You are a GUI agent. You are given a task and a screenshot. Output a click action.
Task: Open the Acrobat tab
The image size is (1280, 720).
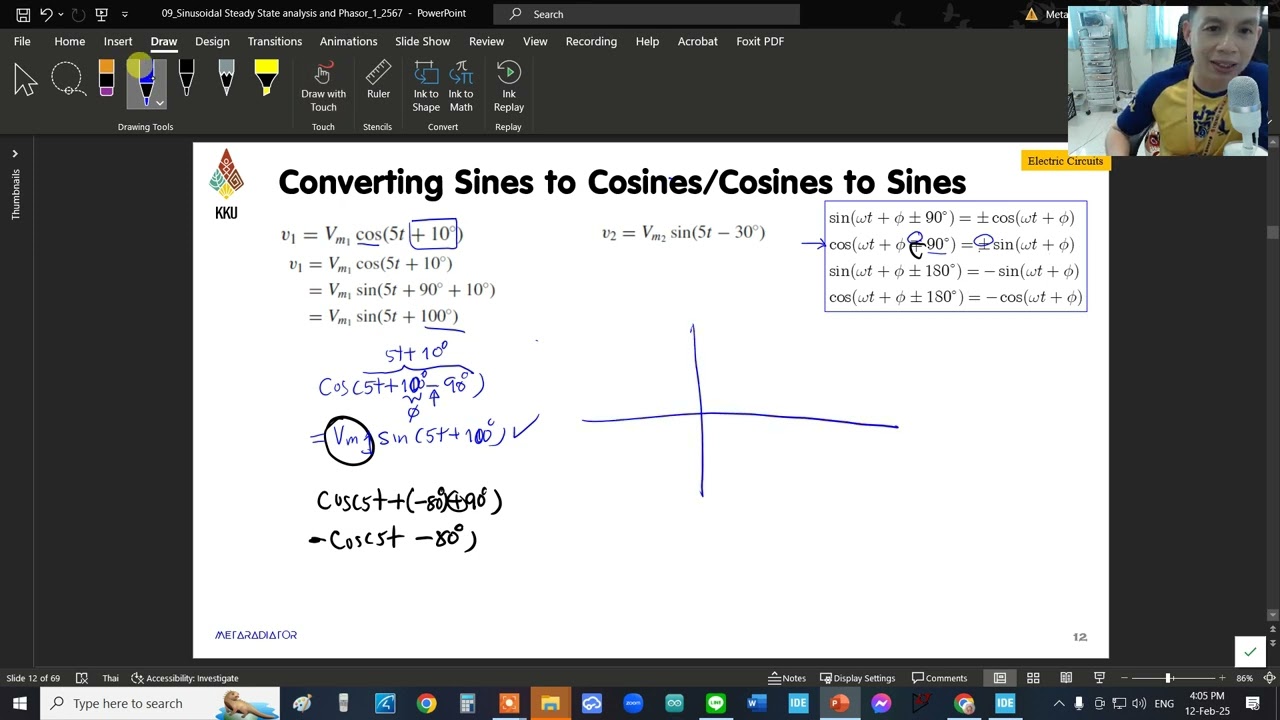[697, 41]
